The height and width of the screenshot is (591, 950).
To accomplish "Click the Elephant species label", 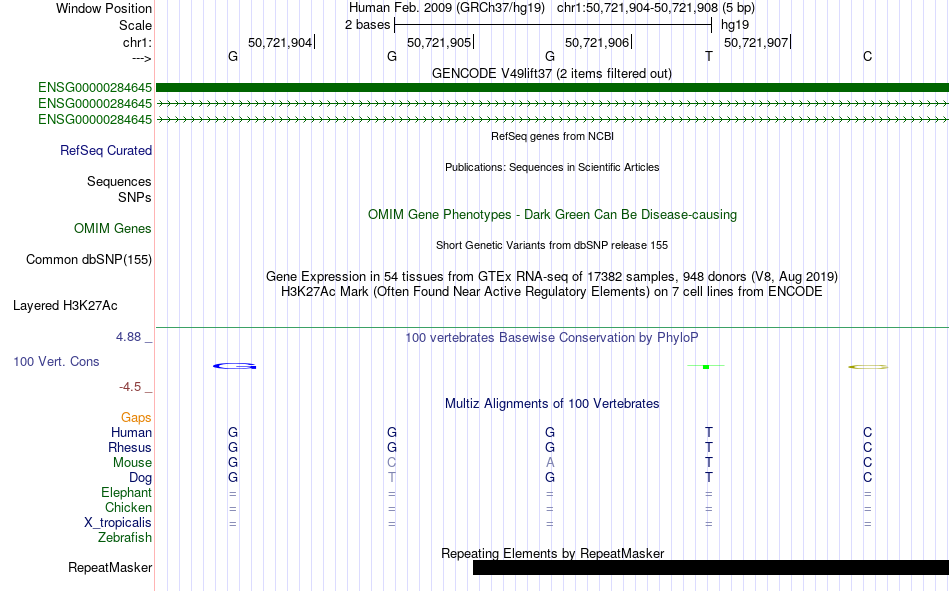I will coord(126,492).
